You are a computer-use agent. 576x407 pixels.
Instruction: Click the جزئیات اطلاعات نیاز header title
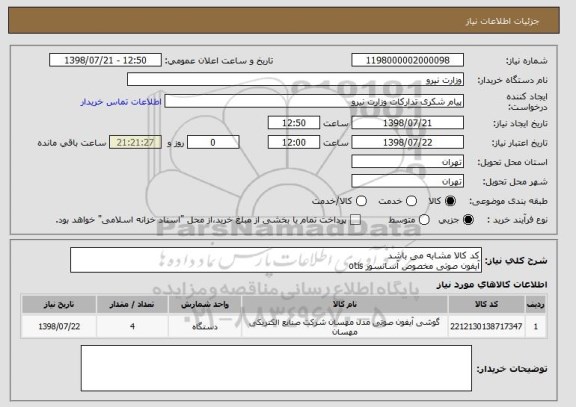pyautogui.click(x=502, y=21)
